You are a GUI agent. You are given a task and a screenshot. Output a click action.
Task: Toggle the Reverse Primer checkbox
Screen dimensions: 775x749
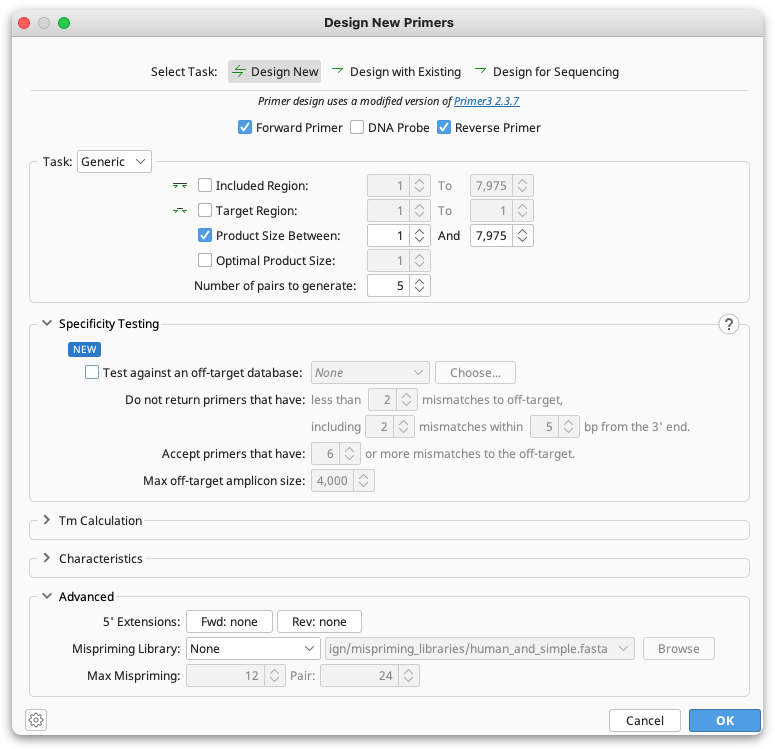[x=444, y=128]
